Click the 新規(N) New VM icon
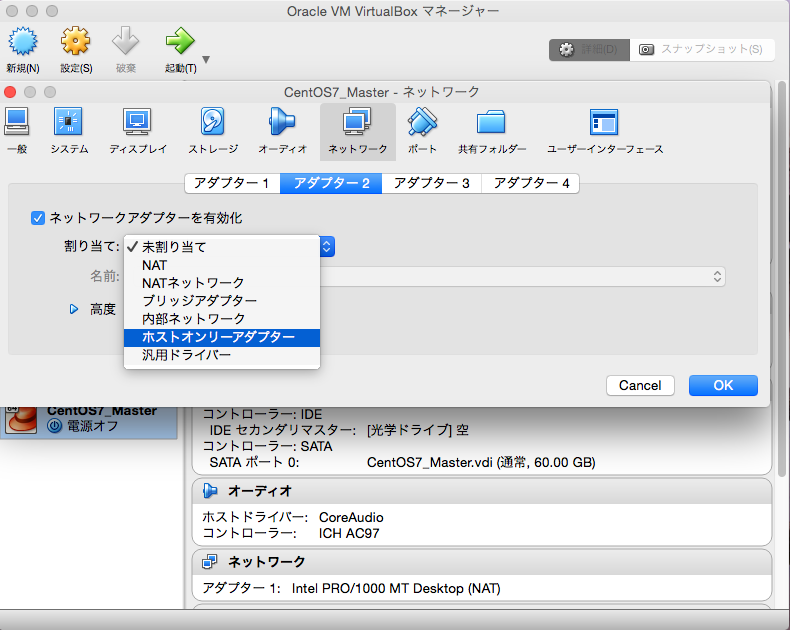Screen dimensions: 790x630 pos(23,41)
